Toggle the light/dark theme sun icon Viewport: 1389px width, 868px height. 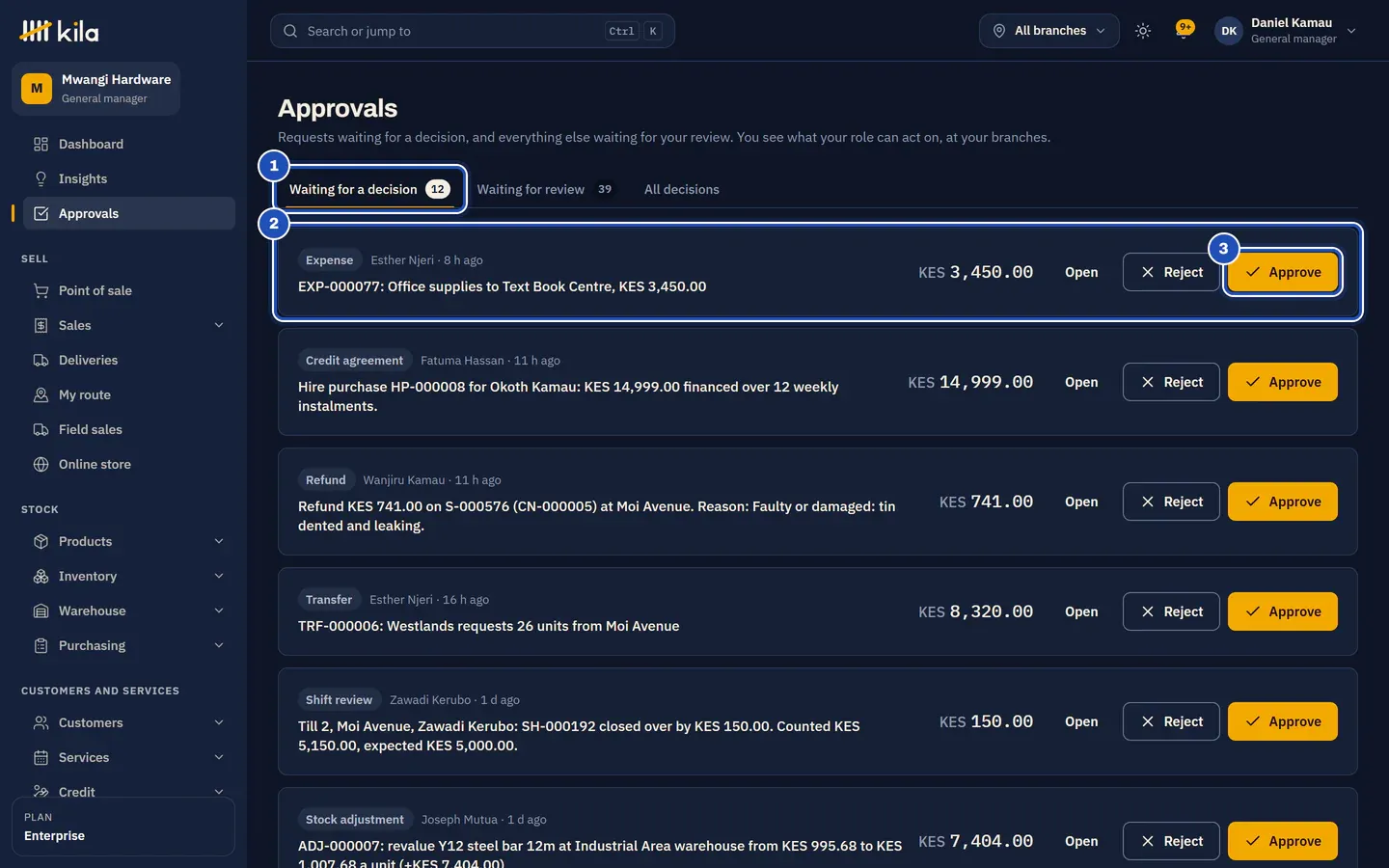click(x=1143, y=31)
